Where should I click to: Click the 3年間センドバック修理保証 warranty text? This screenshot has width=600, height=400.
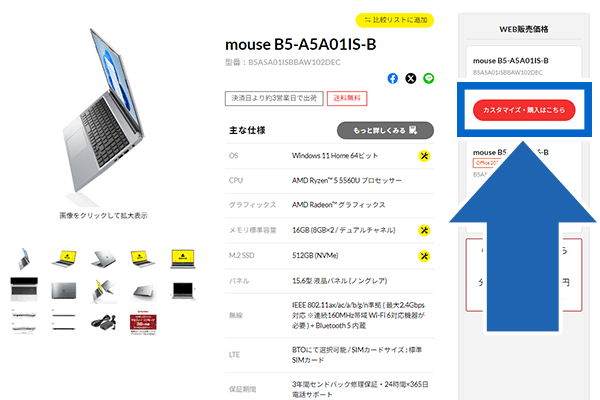click(360, 389)
